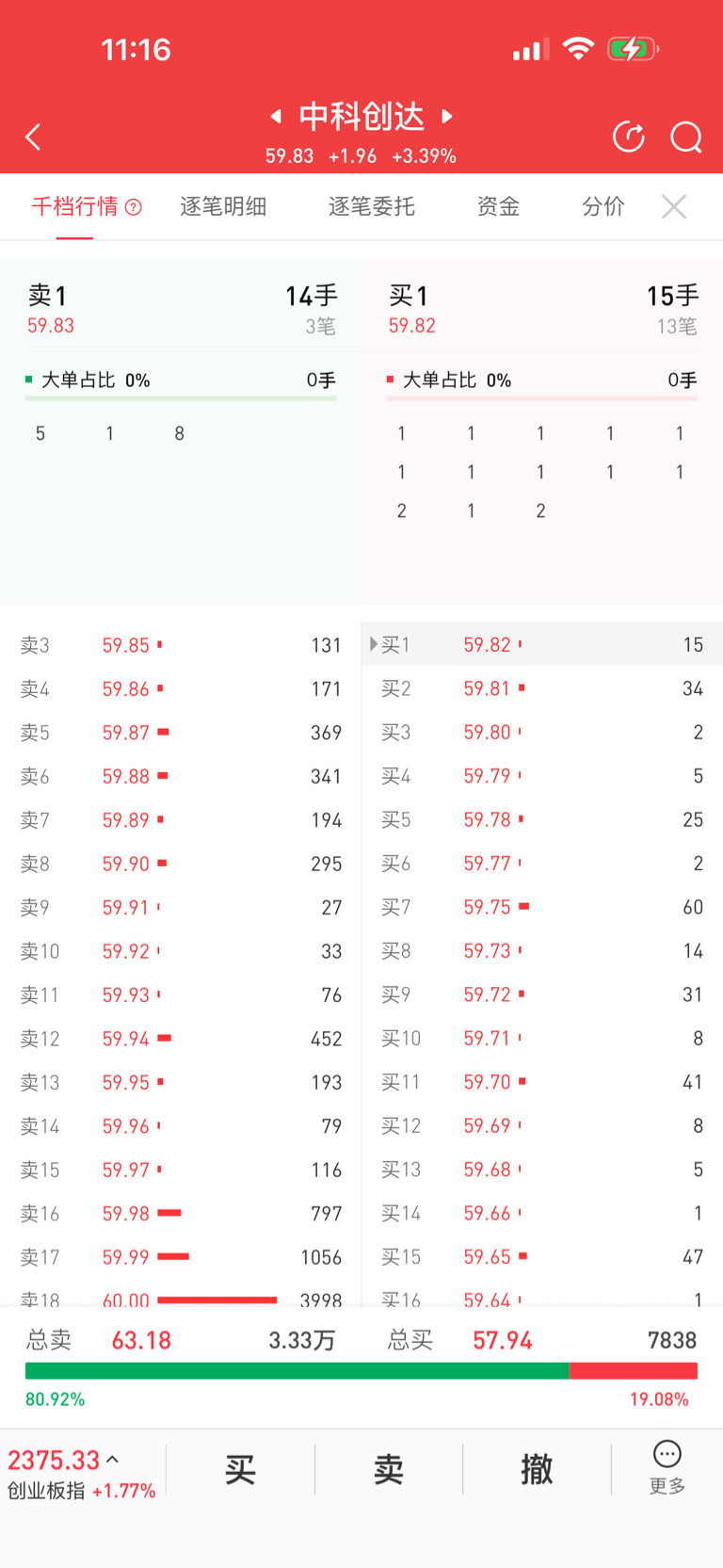The width and height of the screenshot is (723, 1568).
Task: Tap the 买 buy button
Action: pyautogui.click(x=240, y=1469)
